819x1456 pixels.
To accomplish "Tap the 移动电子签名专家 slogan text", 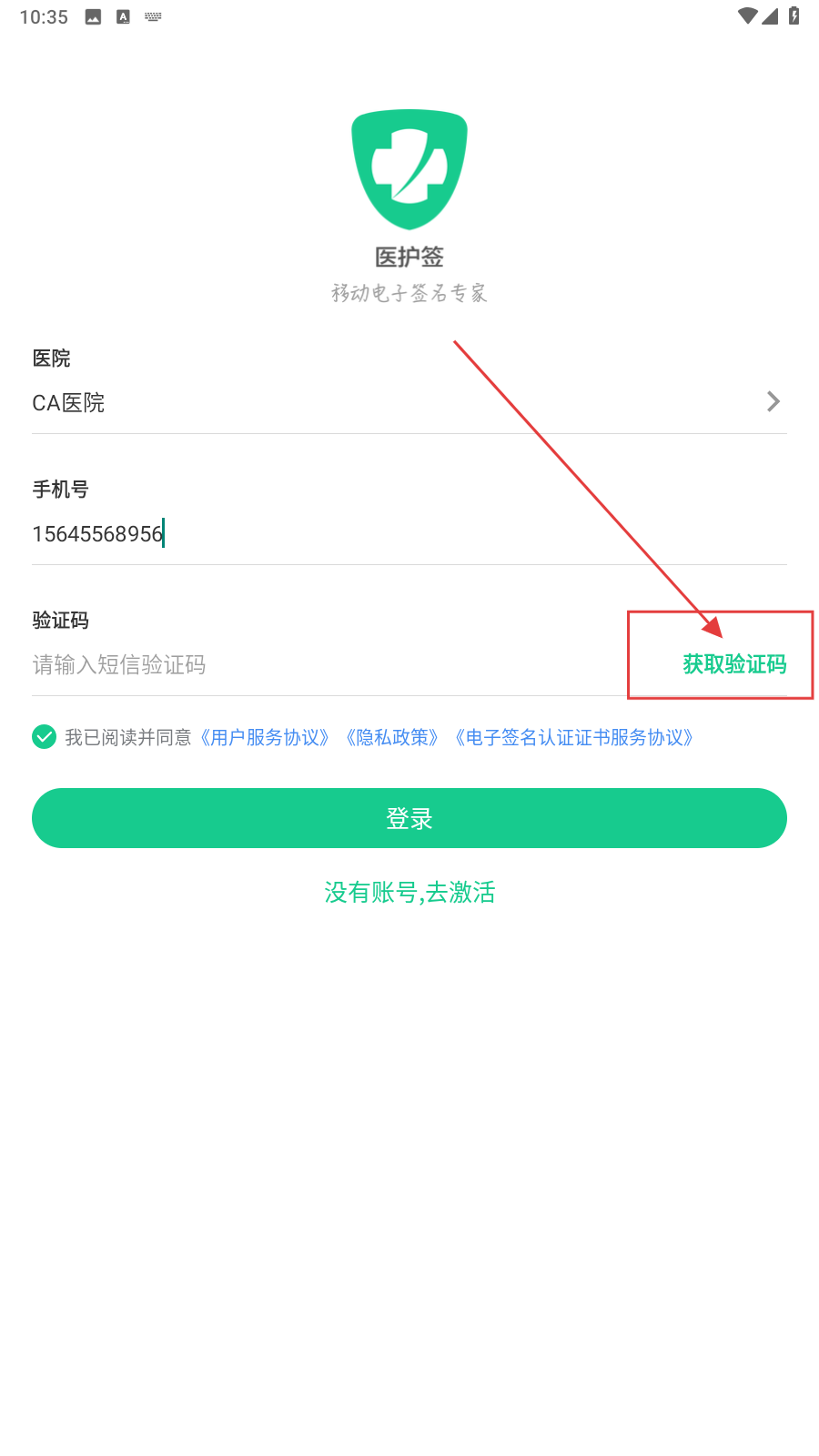I will coord(409,293).
